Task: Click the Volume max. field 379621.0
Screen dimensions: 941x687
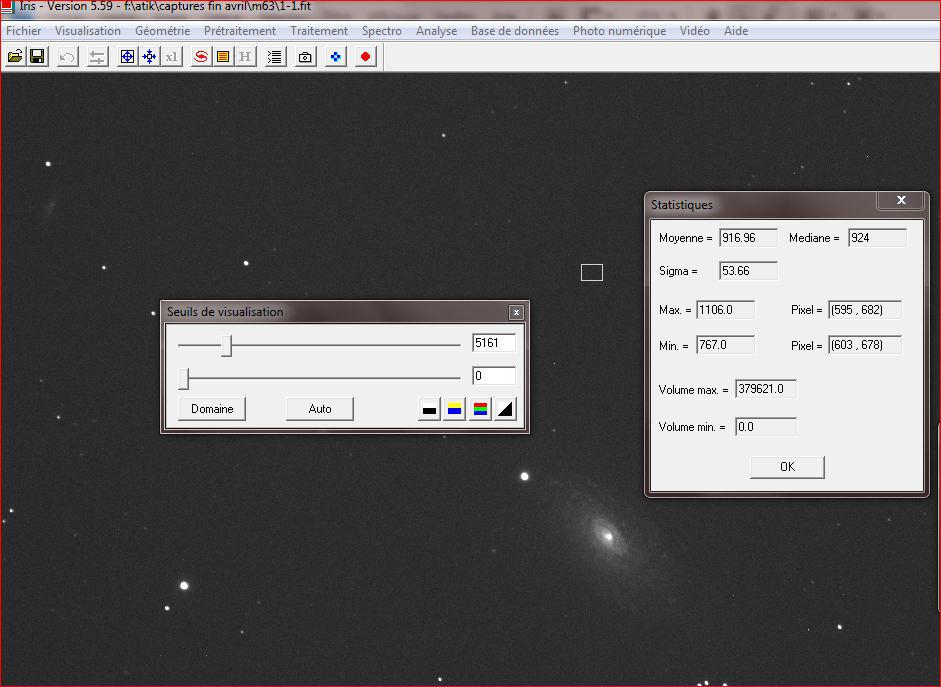Action: [766, 389]
